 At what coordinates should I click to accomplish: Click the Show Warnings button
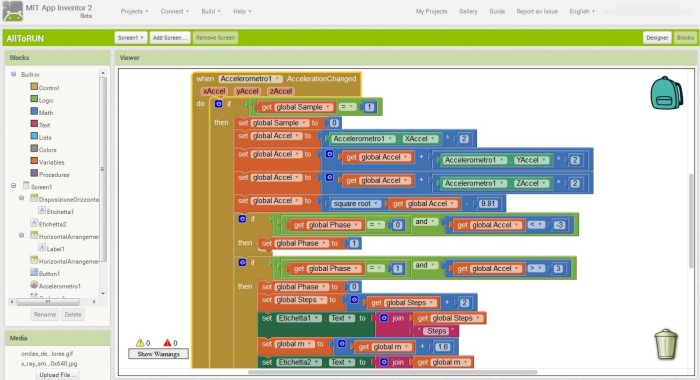[x=158, y=354]
